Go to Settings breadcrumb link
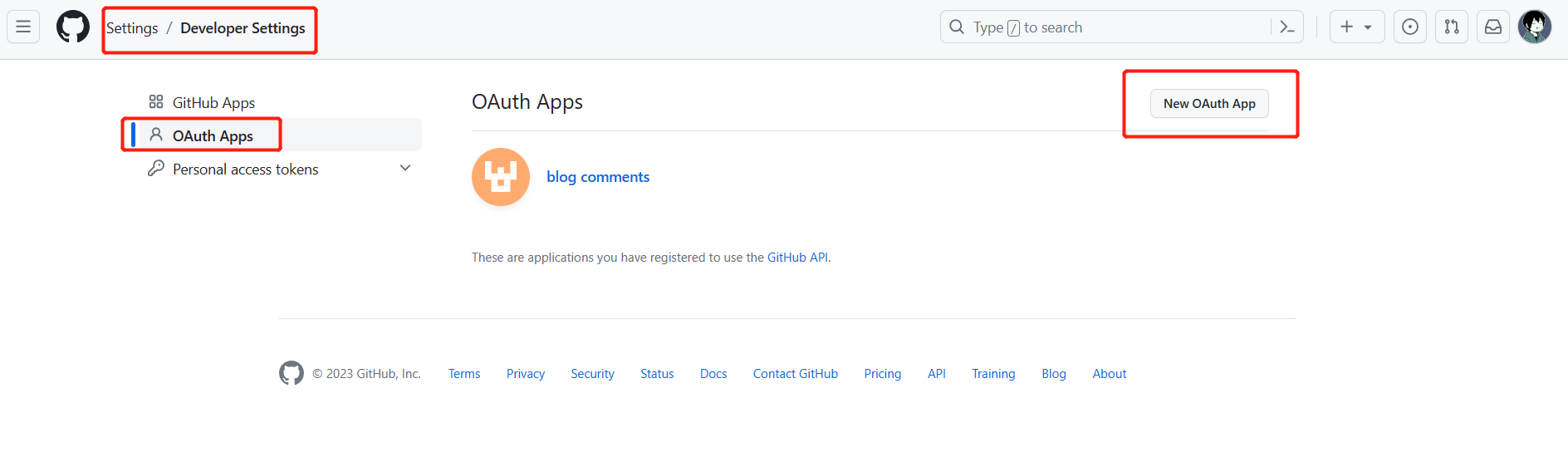This screenshot has height=452, width=1568. pyautogui.click(x=132, y=28)
